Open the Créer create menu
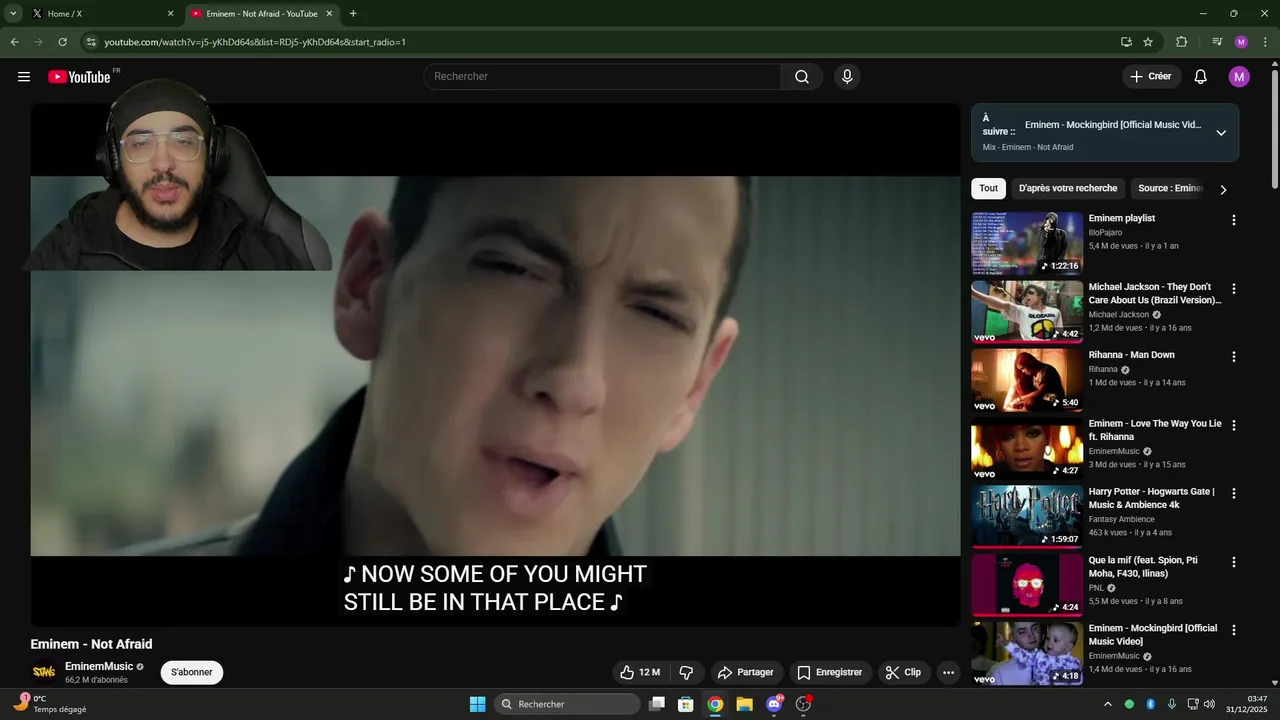The height and width of the screenshot is (720, 1280). coord(1151,76)
